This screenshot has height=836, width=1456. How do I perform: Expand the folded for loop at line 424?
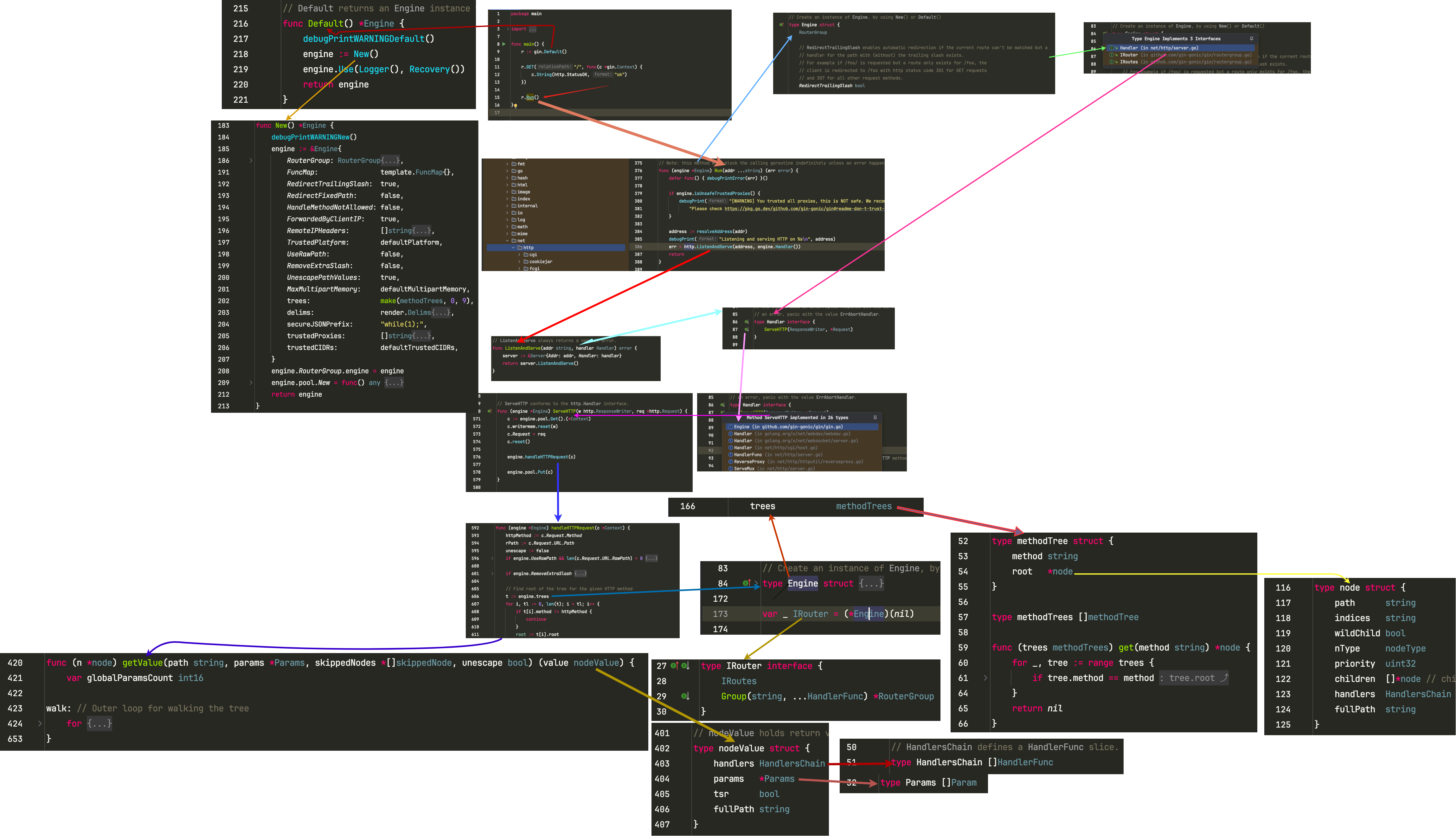[x=40, y=724]
